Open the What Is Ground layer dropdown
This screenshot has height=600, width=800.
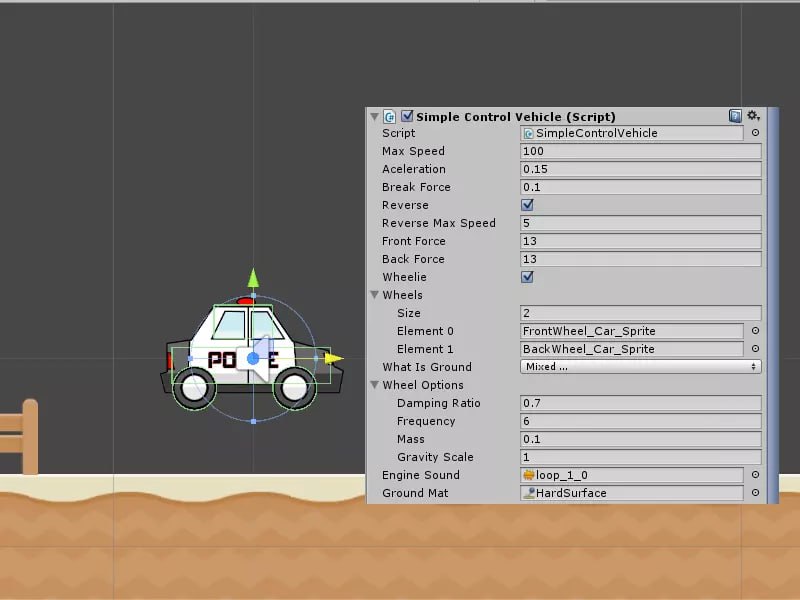[x=640, y=367]
